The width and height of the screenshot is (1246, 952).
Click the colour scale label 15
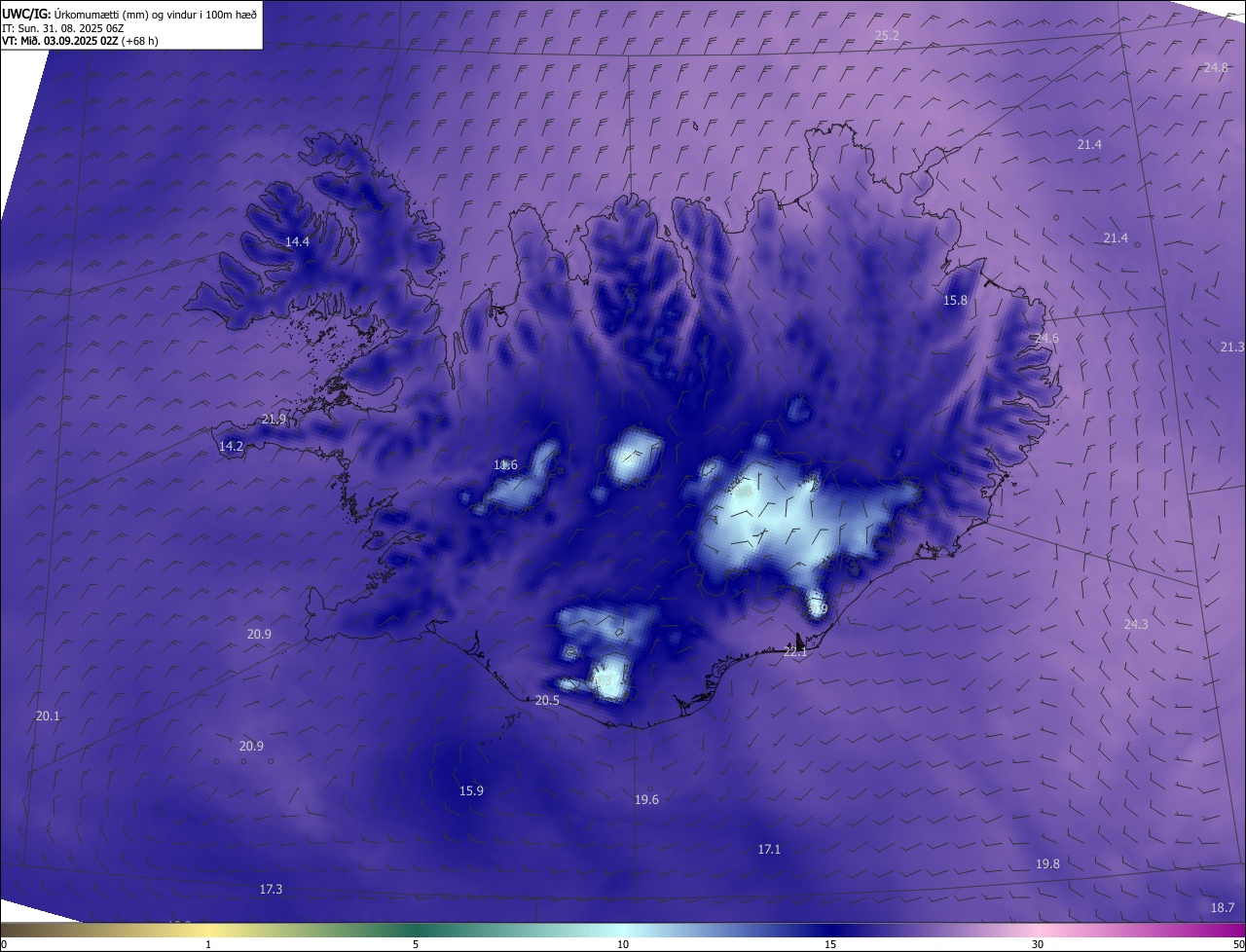[x=830, y=944]
